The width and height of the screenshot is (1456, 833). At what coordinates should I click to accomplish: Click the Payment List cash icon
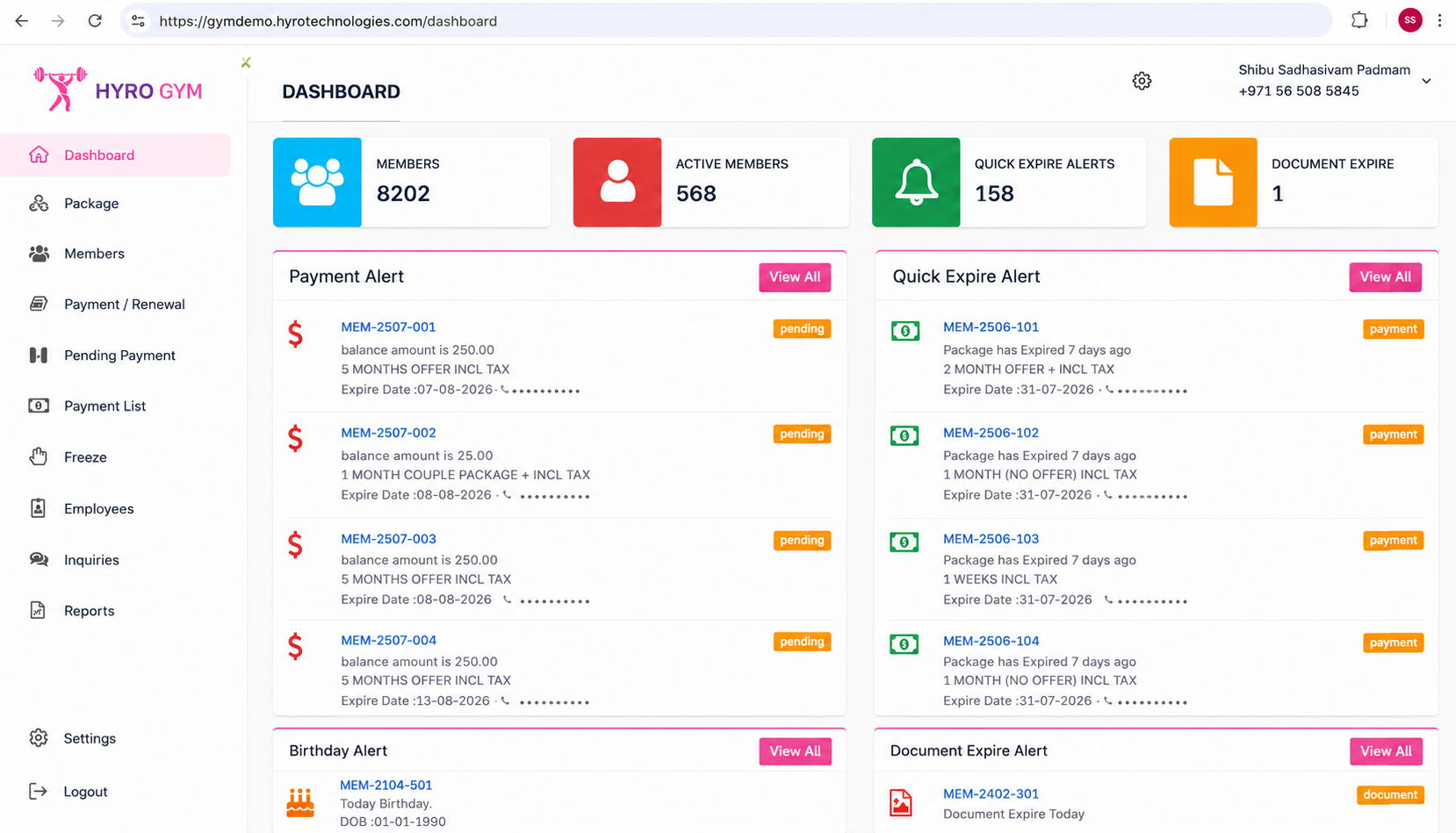pyautogui.click(x=39, y=406)
